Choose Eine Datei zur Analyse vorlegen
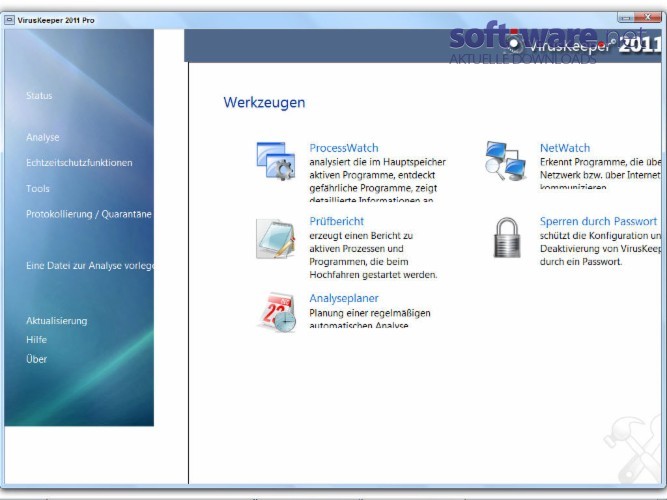 coord(90,266)
